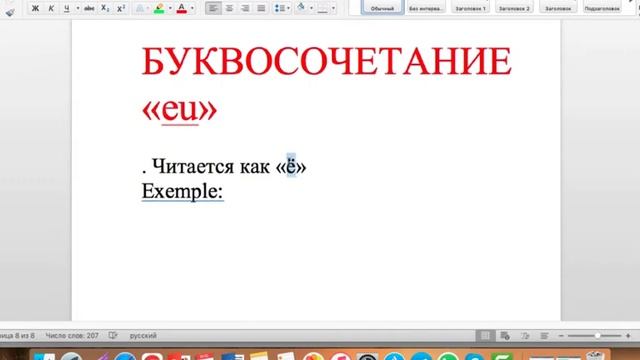640x360 pixels.
Task: Open the underline style dropdown arrow
Action: (78, 8)
